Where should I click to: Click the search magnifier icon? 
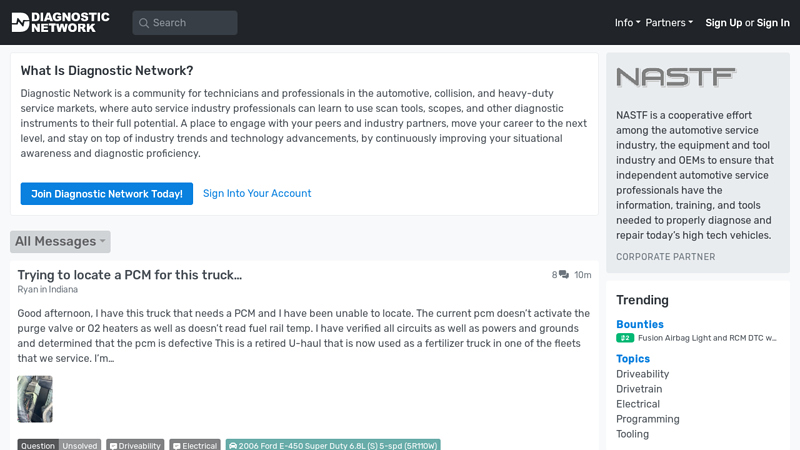click(144, 23)
